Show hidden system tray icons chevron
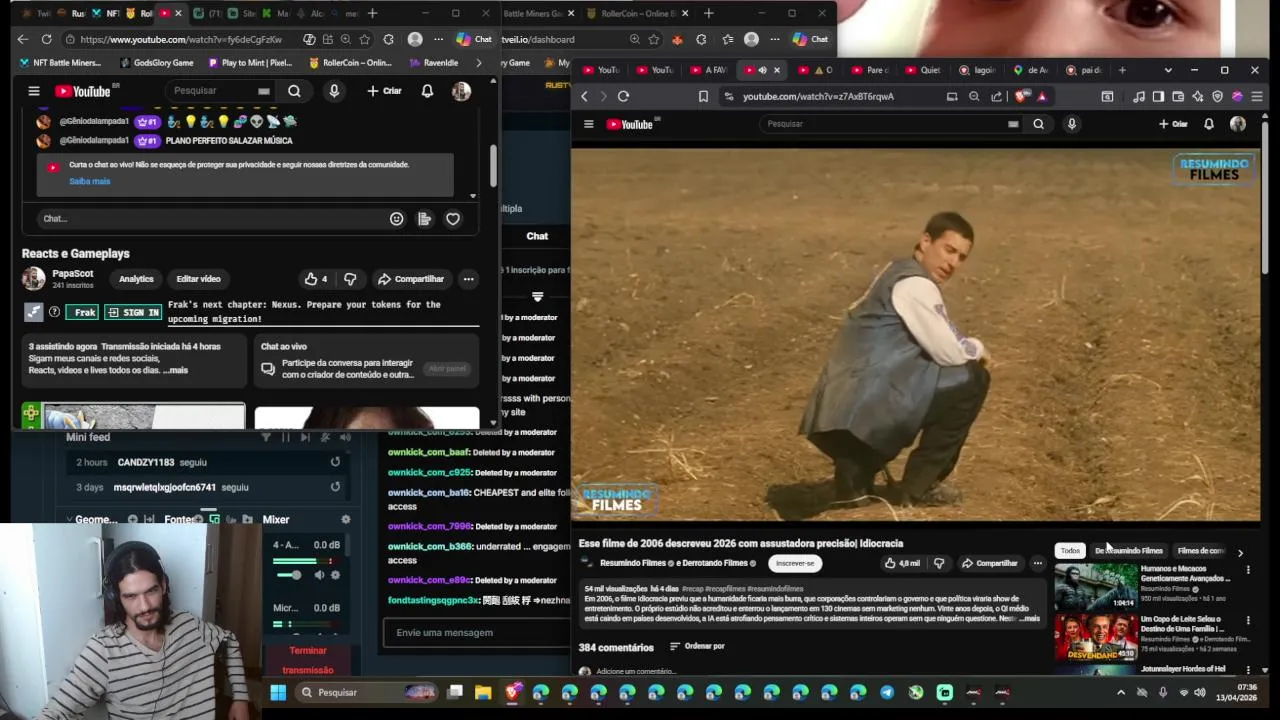The width and height of the screenshot is (1280, 720). point(1120,692)
